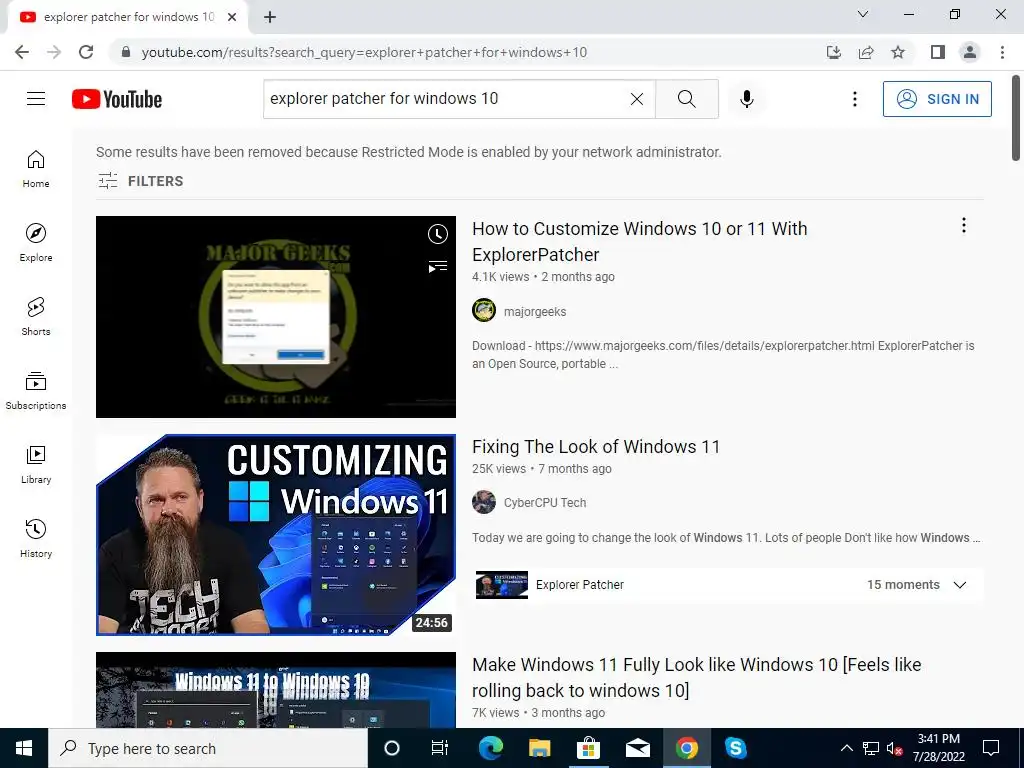Open Explore in the sidebar
Screen dimensions: 1024x768
pyautogui.click(x=36, y=243)
